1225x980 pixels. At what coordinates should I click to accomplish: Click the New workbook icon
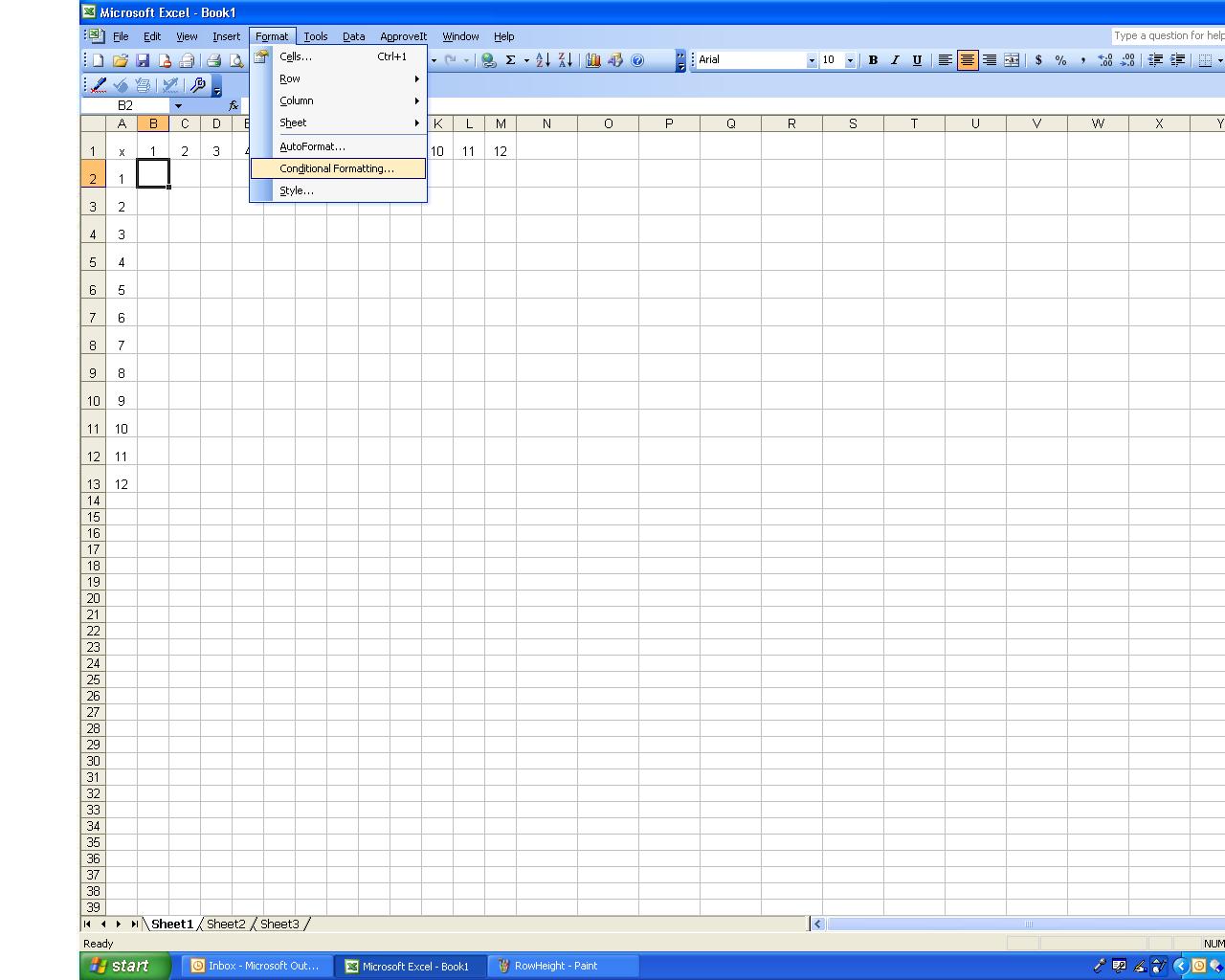98,60
